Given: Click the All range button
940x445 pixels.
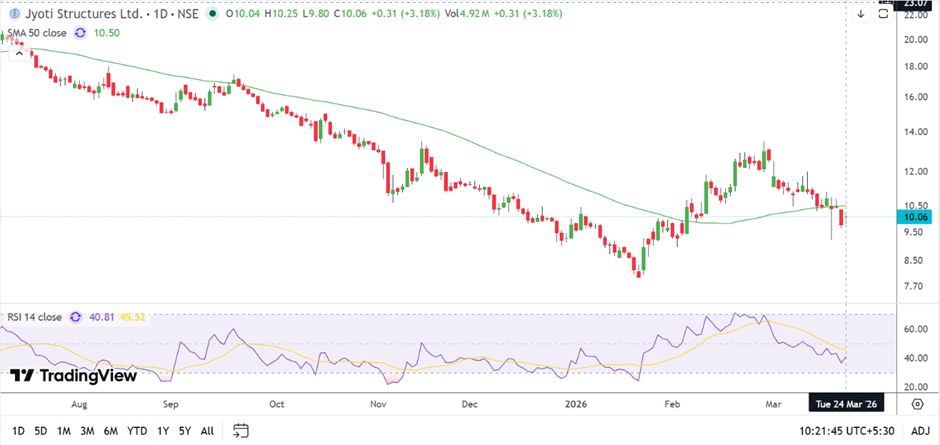Looking at the screenshot, I should (207, 431).
